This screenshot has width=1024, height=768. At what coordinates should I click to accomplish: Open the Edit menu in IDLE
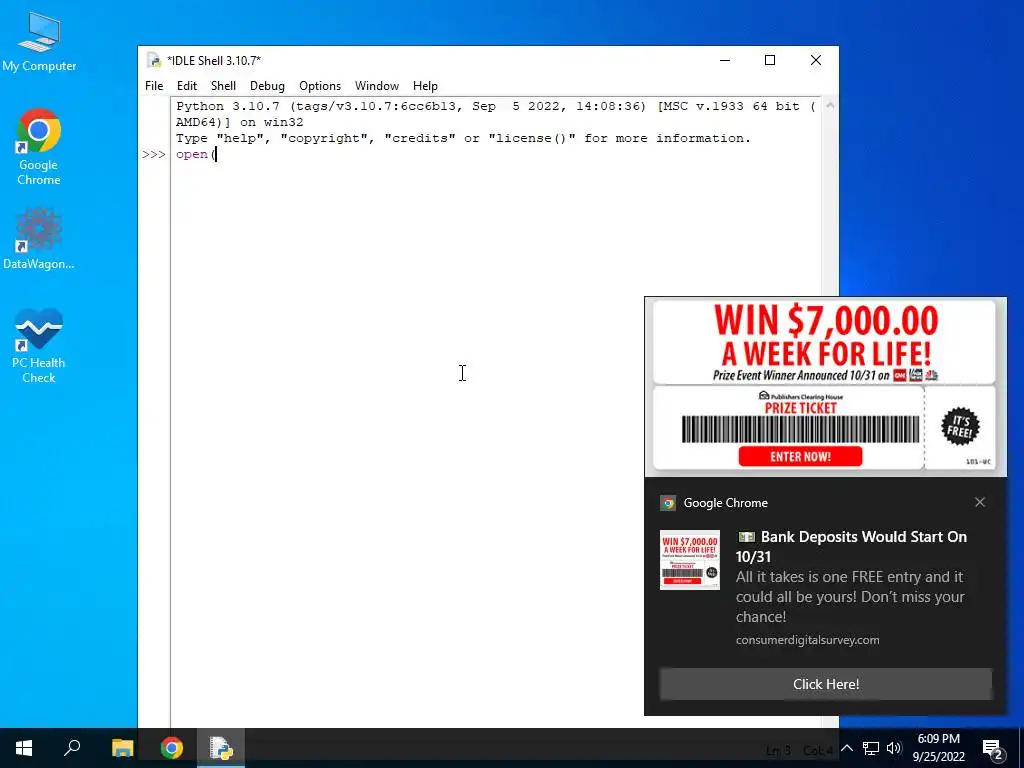(187, 86)
